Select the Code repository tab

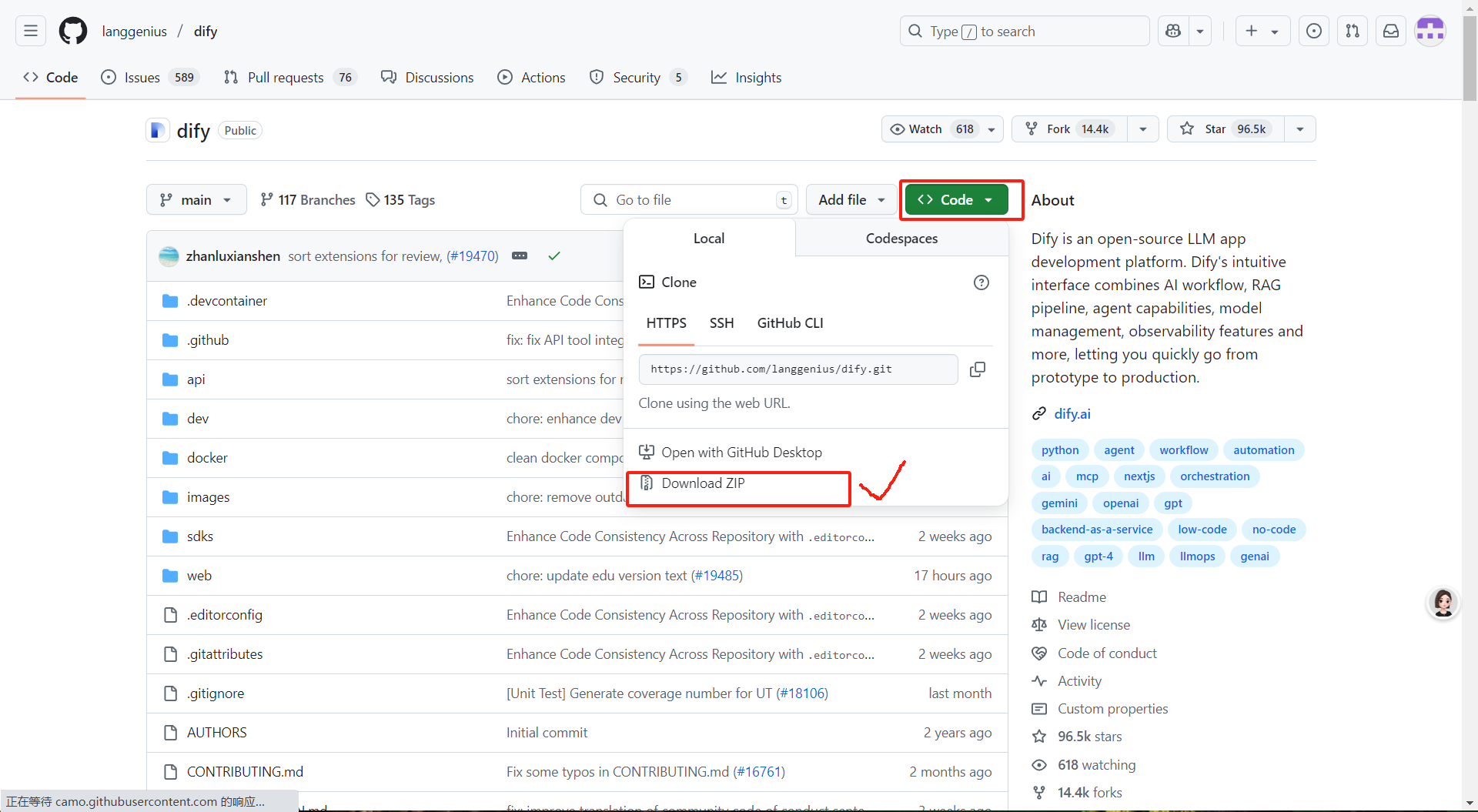click(x=51, y=77)
